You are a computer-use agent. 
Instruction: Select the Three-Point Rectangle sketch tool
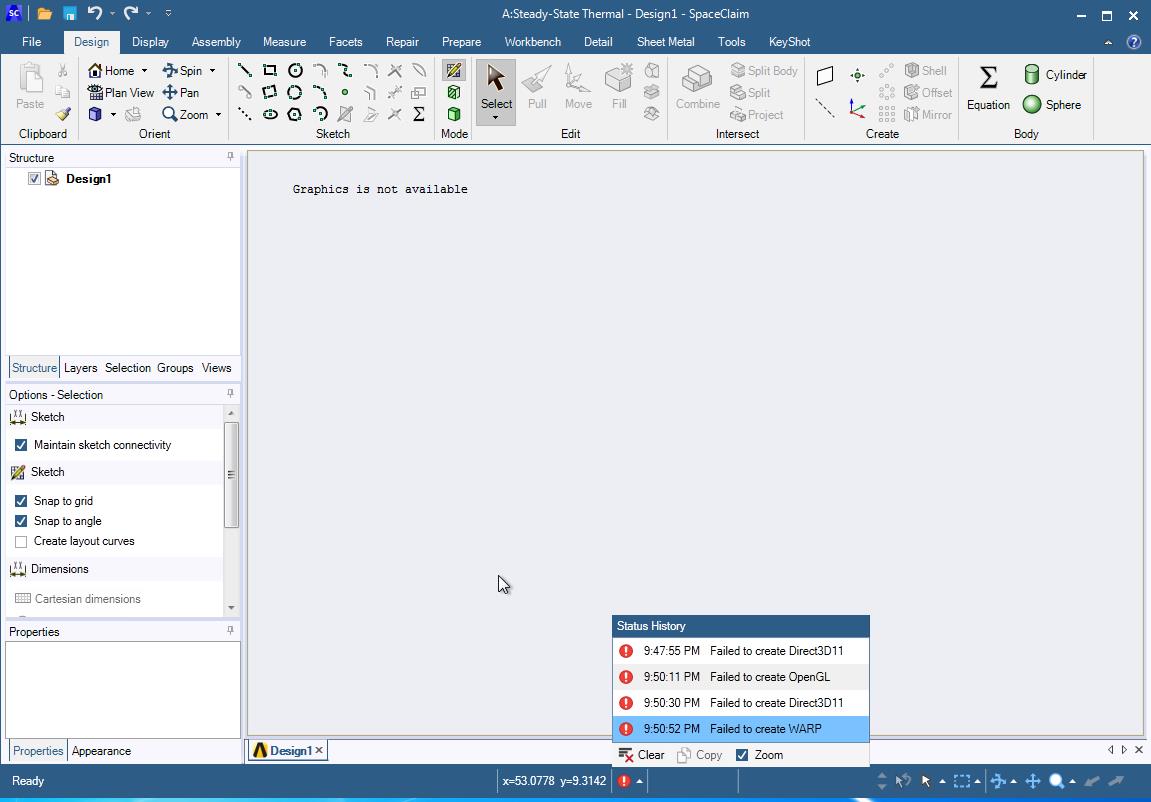(x=270, y=92)
